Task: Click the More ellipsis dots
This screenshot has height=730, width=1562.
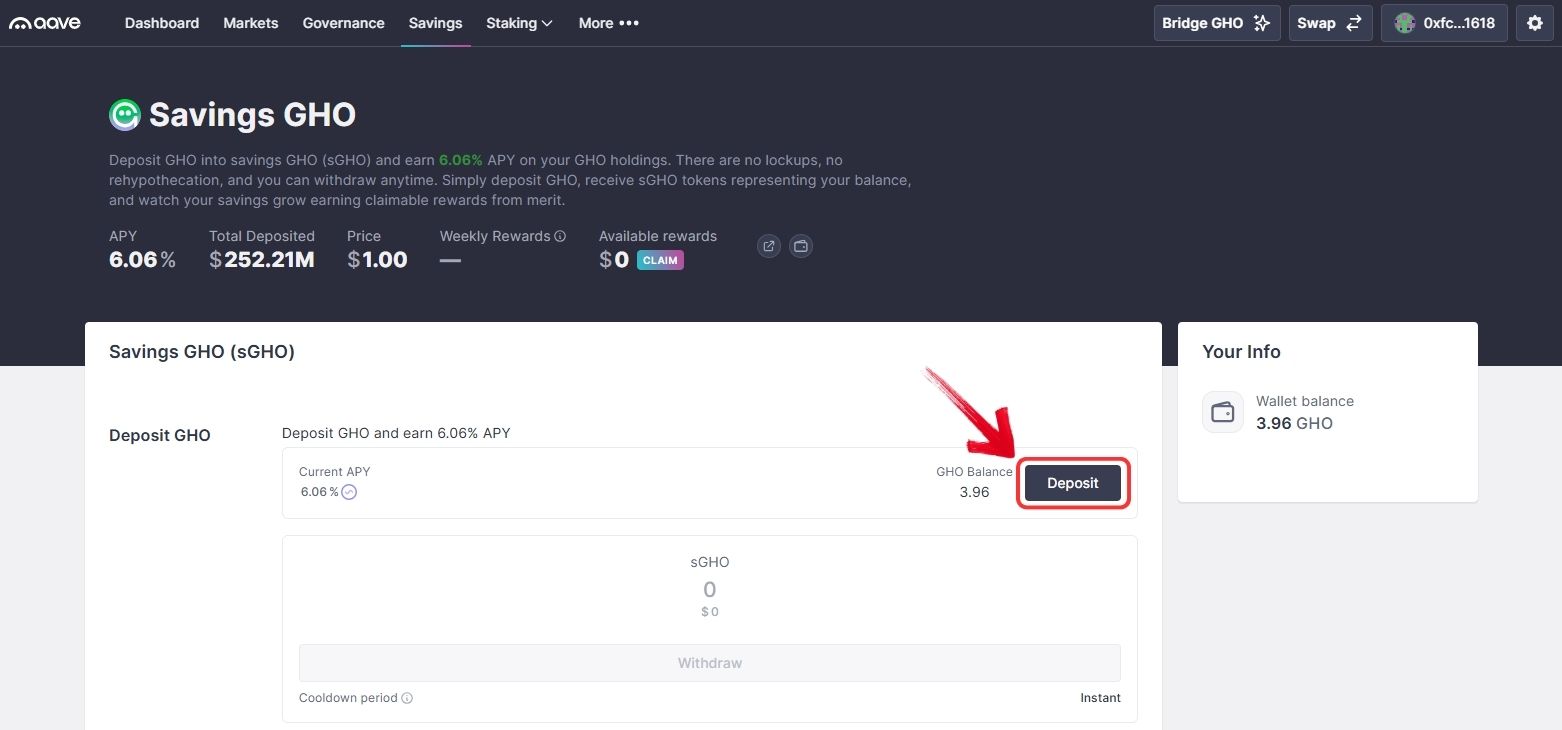Action: tap(629, 23)
